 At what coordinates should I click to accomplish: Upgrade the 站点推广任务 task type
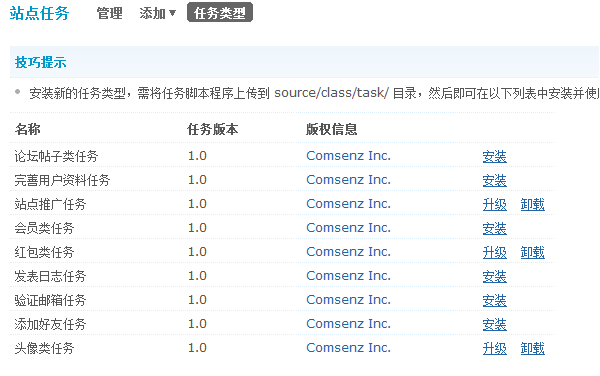494,204
